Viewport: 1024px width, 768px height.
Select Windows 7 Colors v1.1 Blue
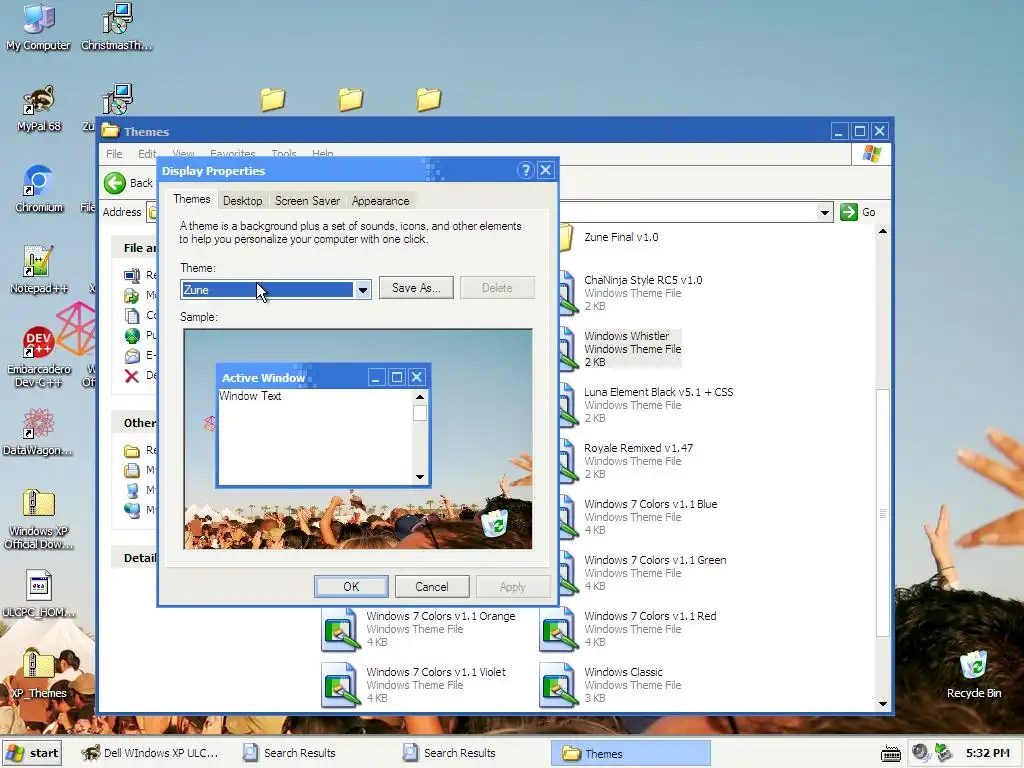[639, 517]
